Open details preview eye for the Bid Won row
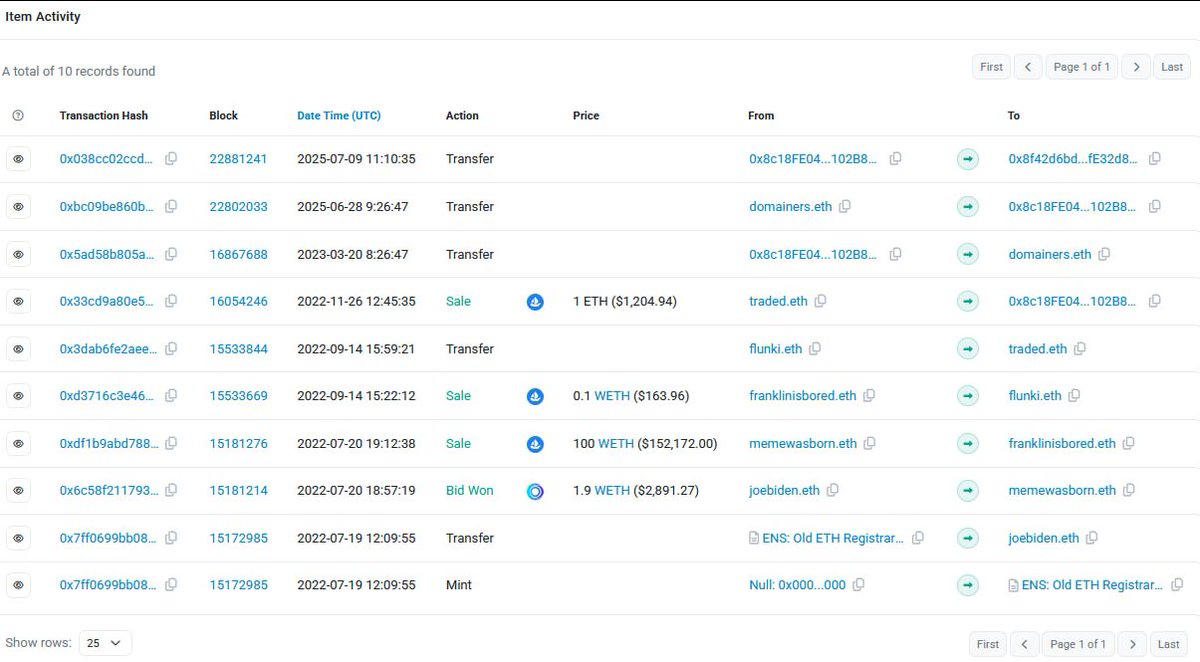Viewport: 1200px width, 662px height. [17, 490]
